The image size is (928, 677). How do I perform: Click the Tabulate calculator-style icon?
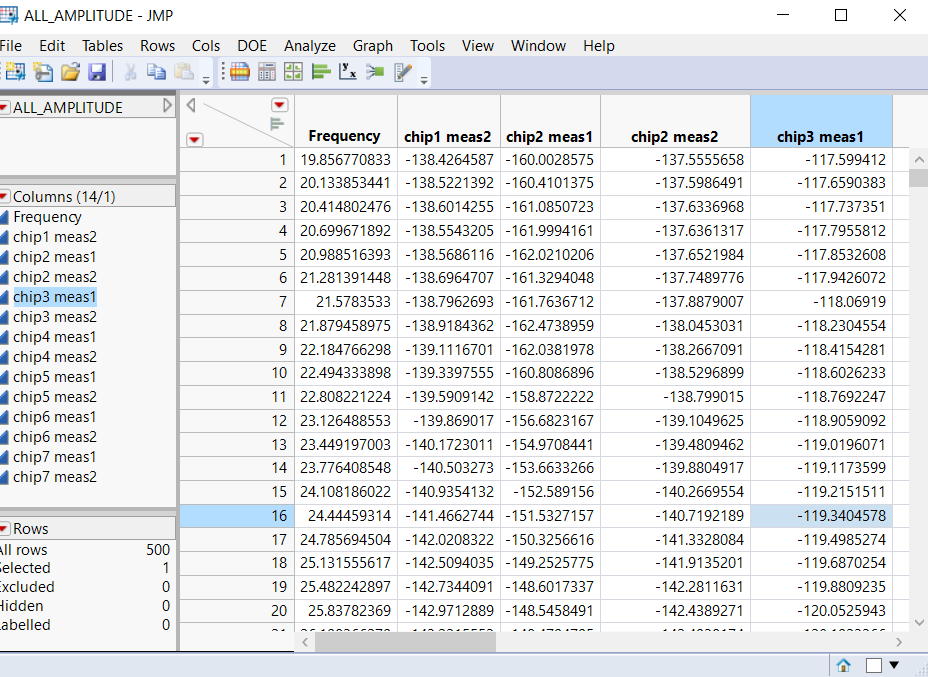267,72
